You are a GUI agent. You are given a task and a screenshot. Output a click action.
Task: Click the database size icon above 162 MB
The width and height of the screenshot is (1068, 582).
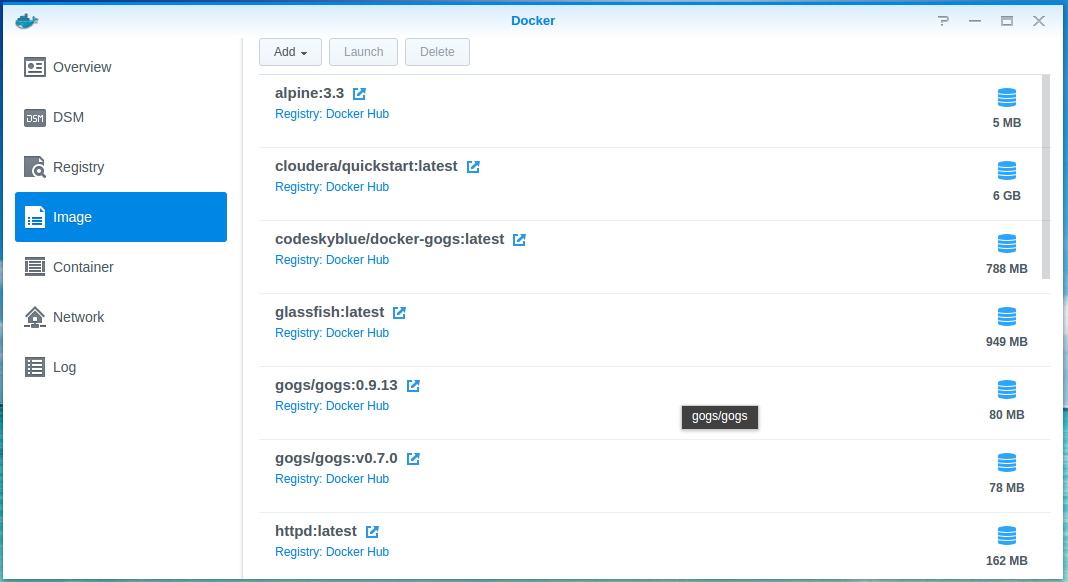pos(1007,535)
